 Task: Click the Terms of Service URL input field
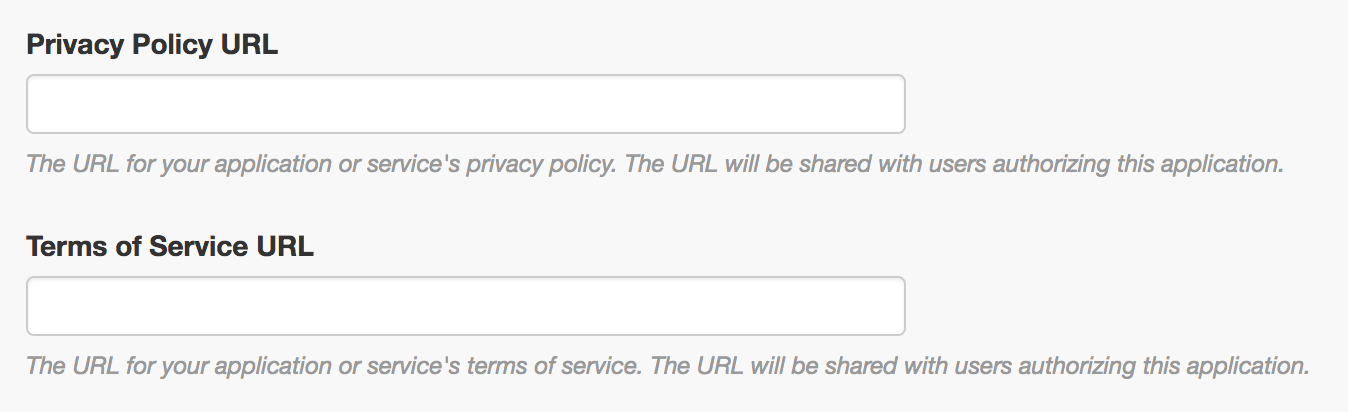coord(465,306)
